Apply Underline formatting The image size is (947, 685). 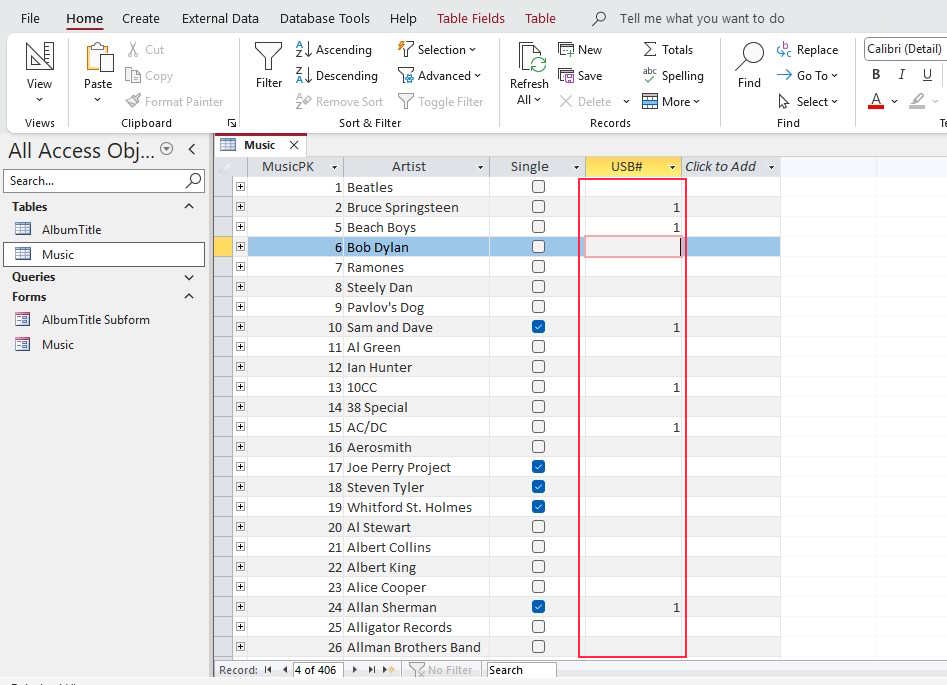click(x=927, y=74)
